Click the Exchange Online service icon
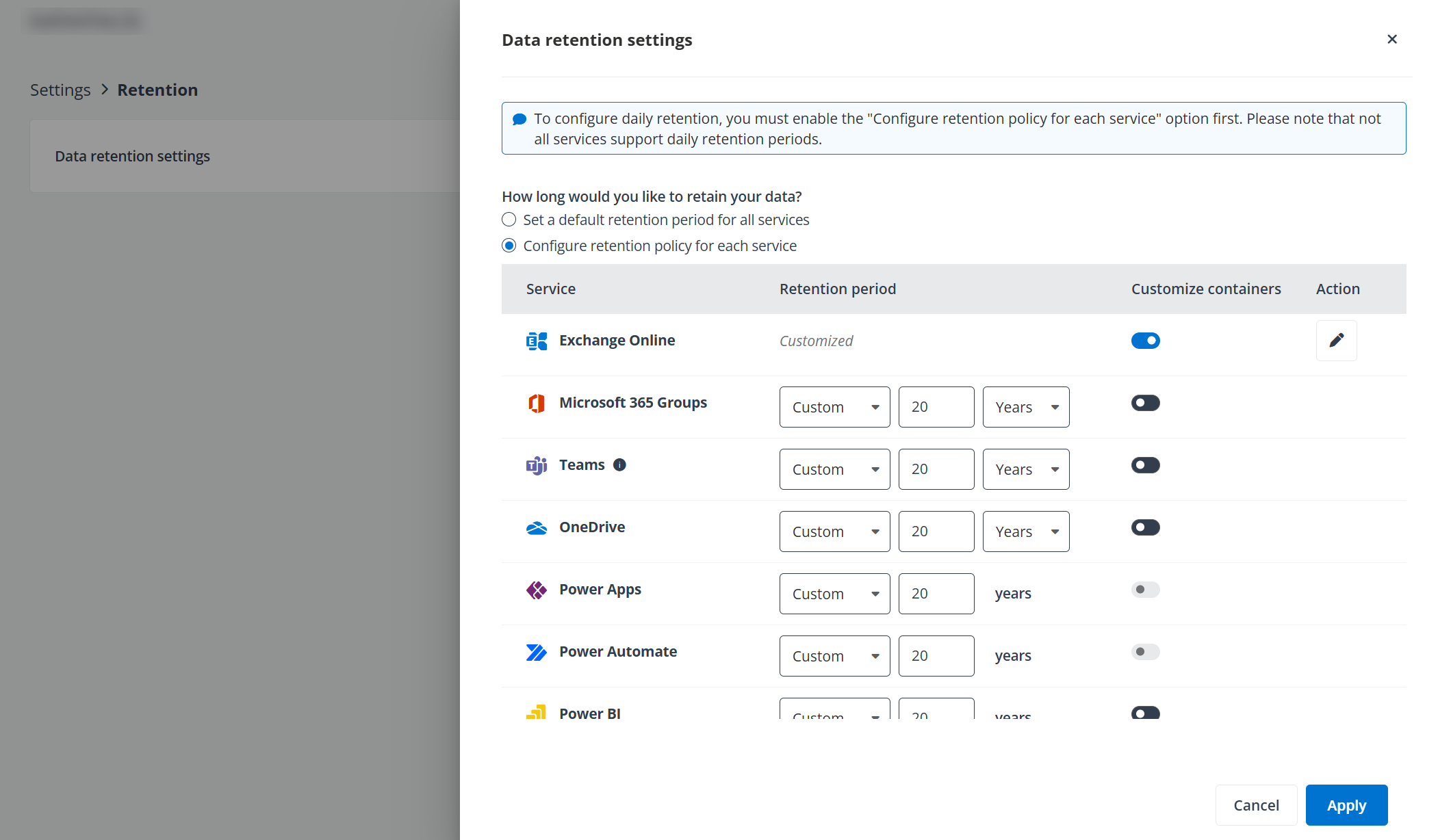 coord(537,341)
